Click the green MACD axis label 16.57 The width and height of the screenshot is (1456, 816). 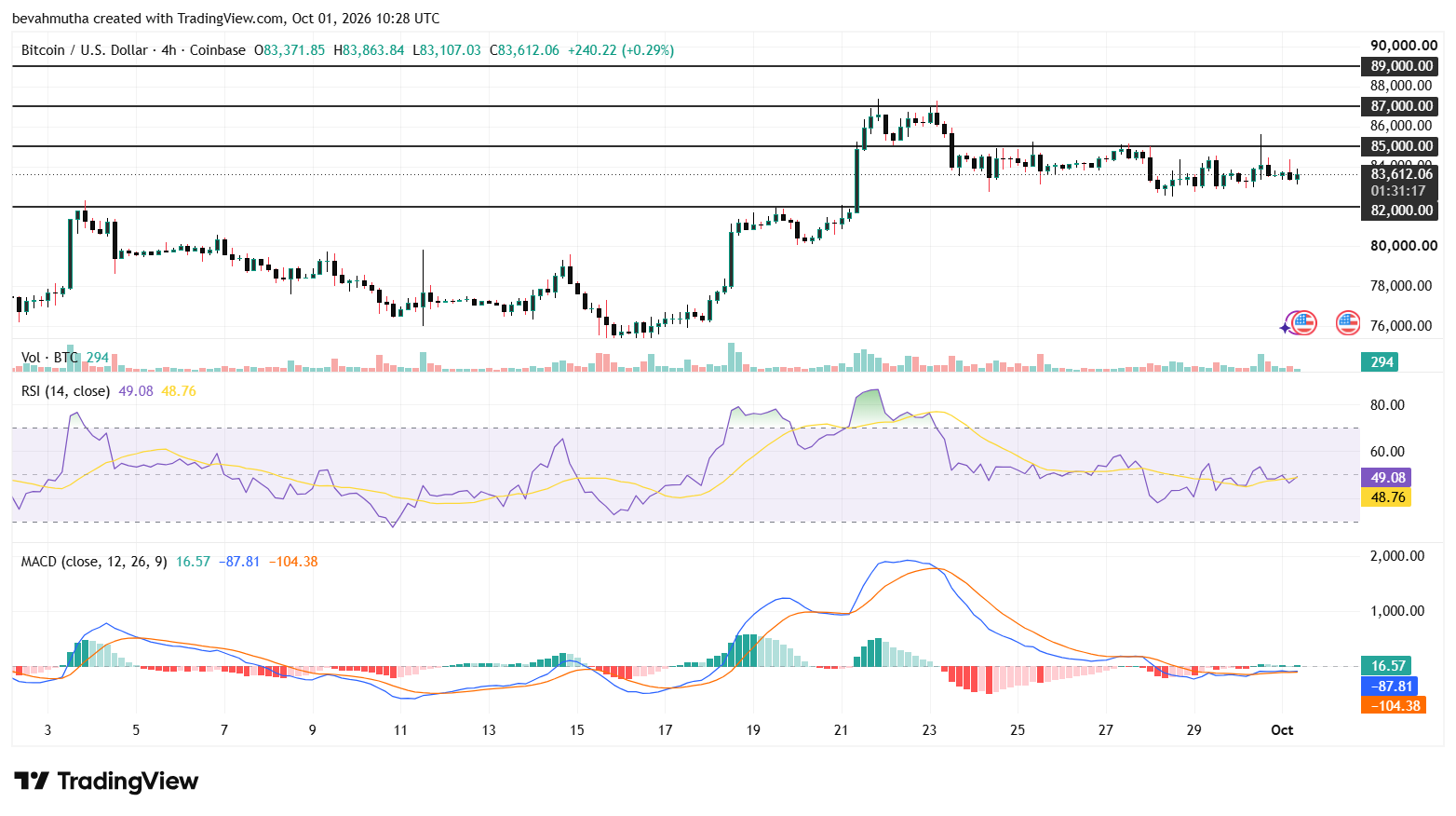(x=1387, y=666)
